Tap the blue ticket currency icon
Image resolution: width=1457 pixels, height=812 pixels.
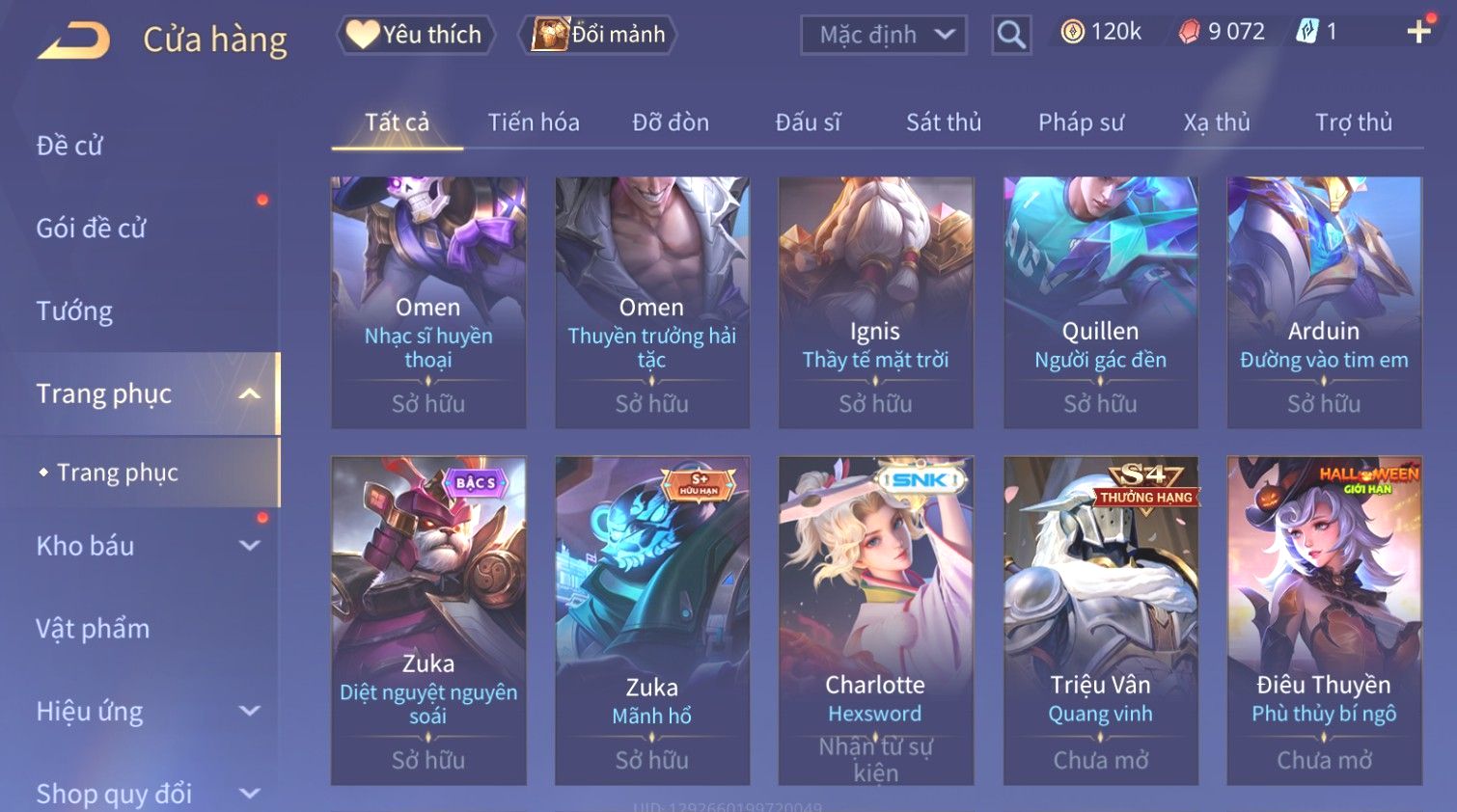point(1306,32)
